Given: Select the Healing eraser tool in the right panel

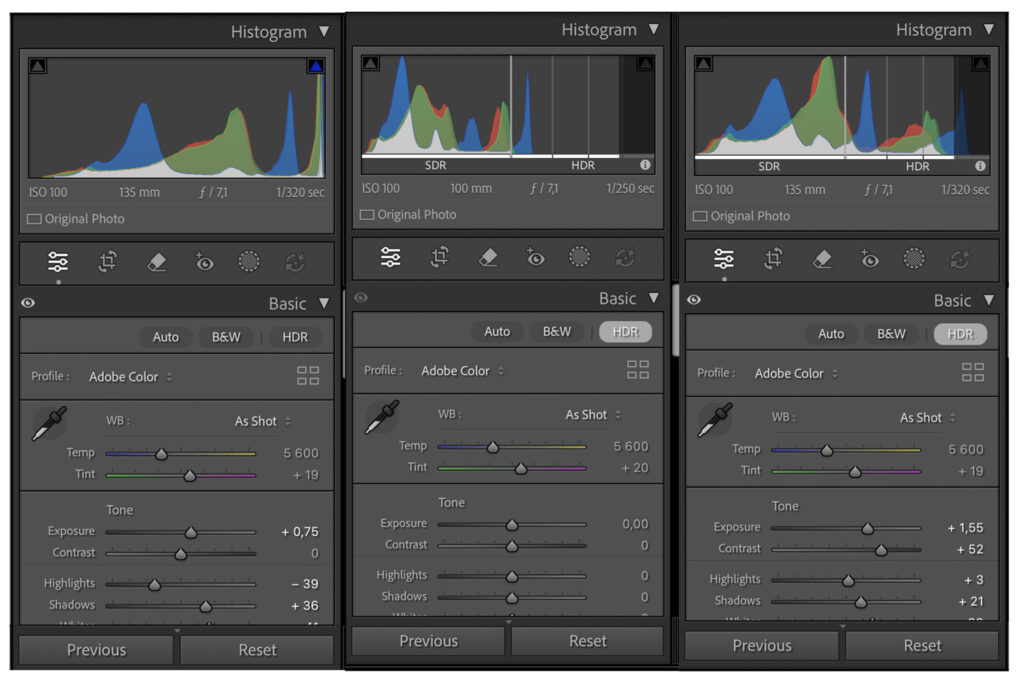Looking at the screenshot, I should coord(822,259).
